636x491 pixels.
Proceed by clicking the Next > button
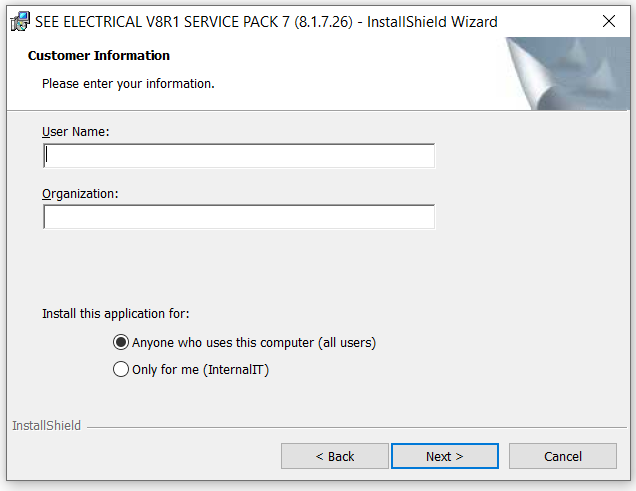(x=445, y=456)
